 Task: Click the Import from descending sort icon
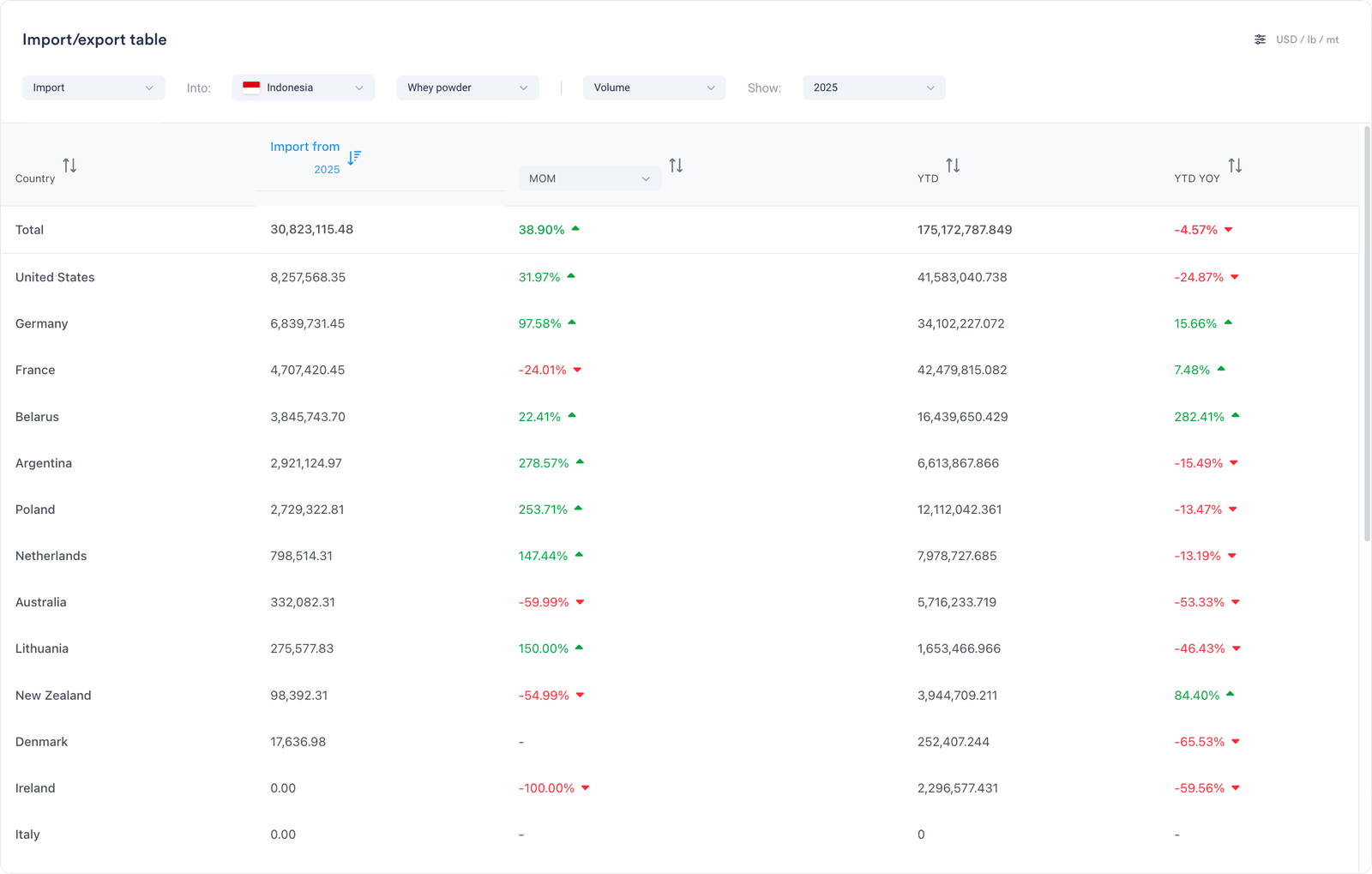click(x=354, y=158)
